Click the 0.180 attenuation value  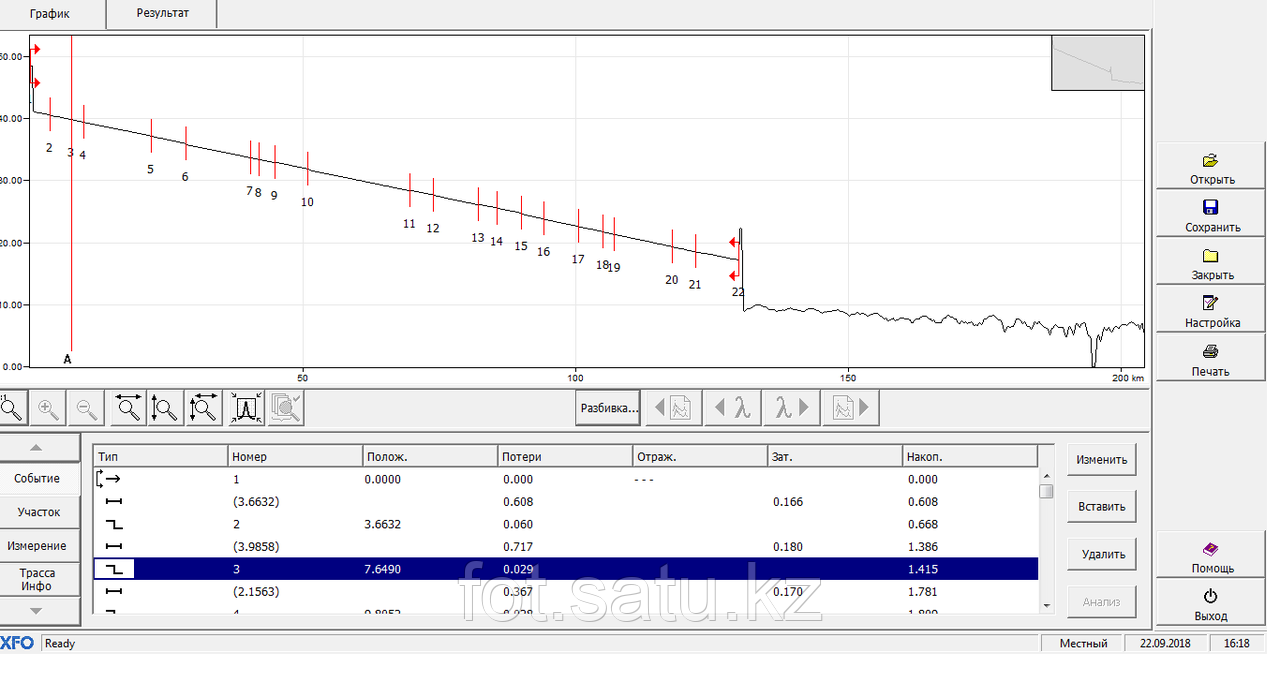788,547
